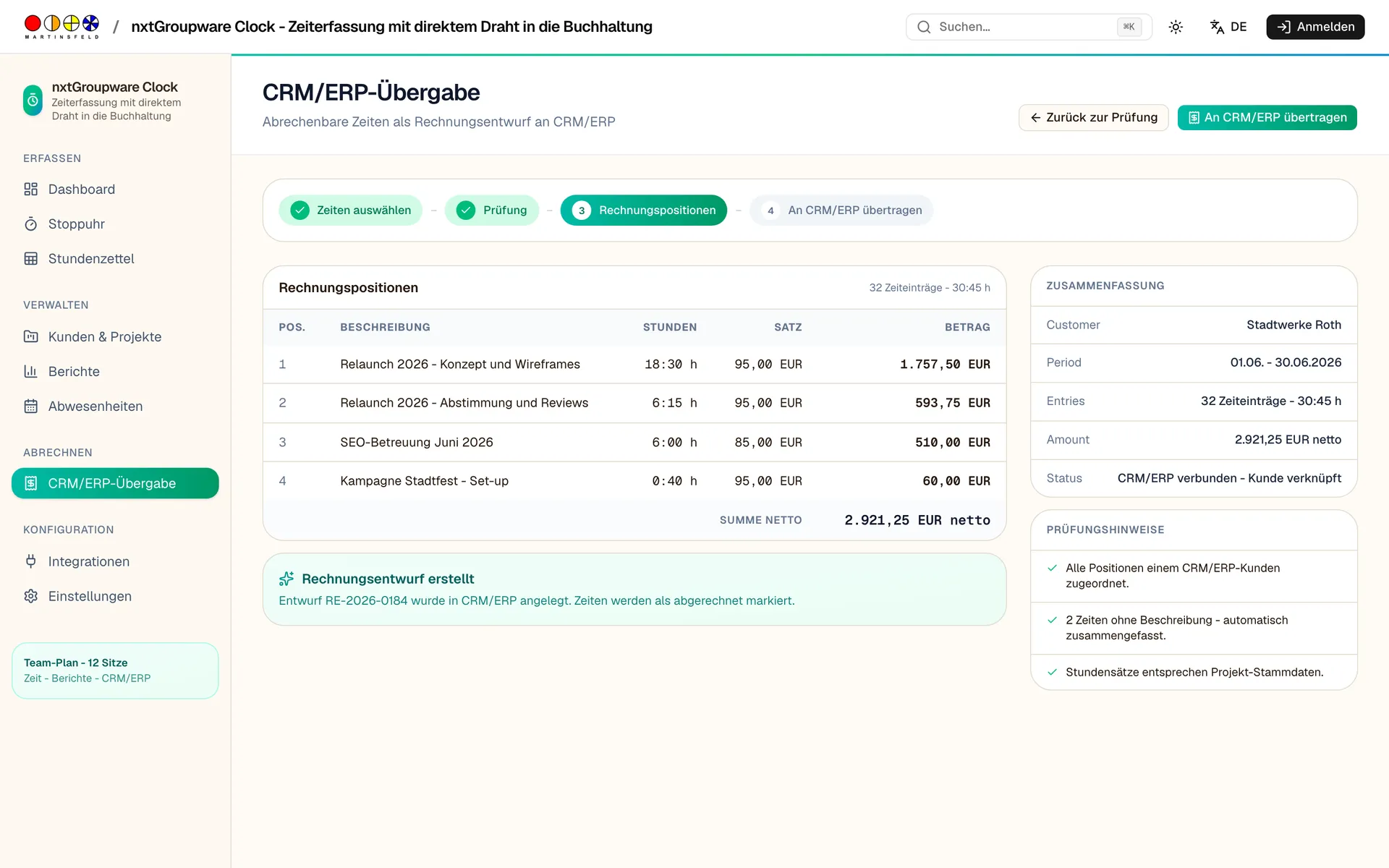The height and width of the screenshot is (868, 1389).
Task: Go to Stundenzettel
Action: click(x=115, y=259)
